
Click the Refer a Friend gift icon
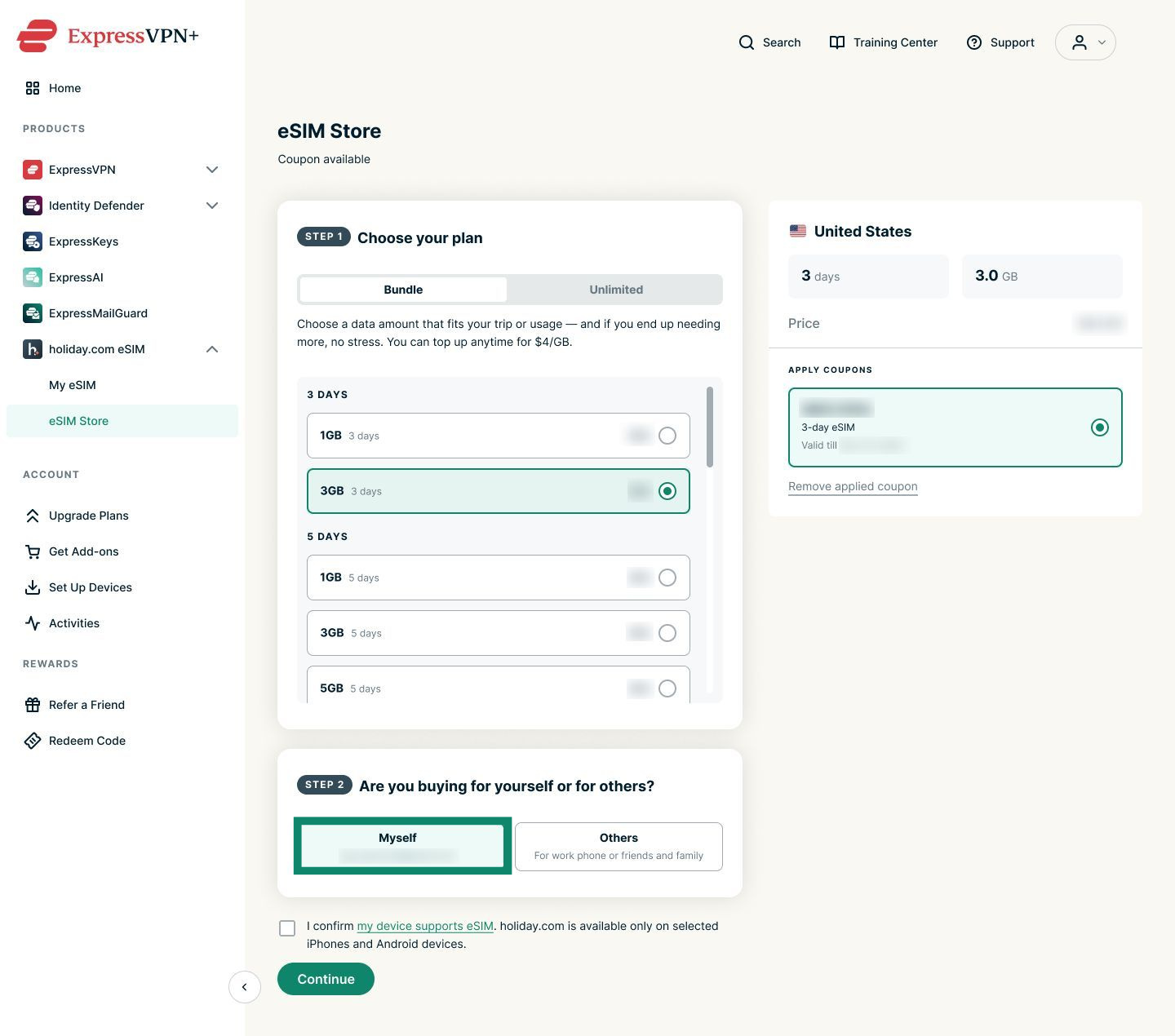pos(33,705)
